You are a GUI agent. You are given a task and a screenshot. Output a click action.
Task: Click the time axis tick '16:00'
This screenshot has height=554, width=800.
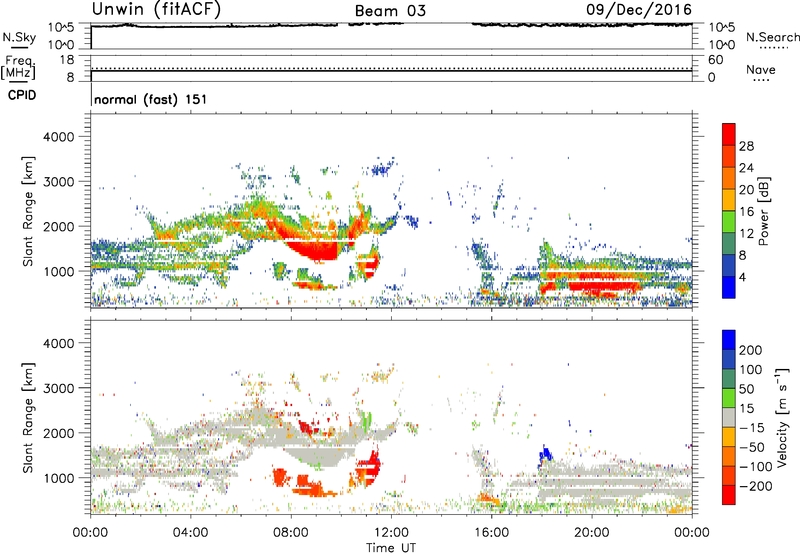(x=491, y=533)
